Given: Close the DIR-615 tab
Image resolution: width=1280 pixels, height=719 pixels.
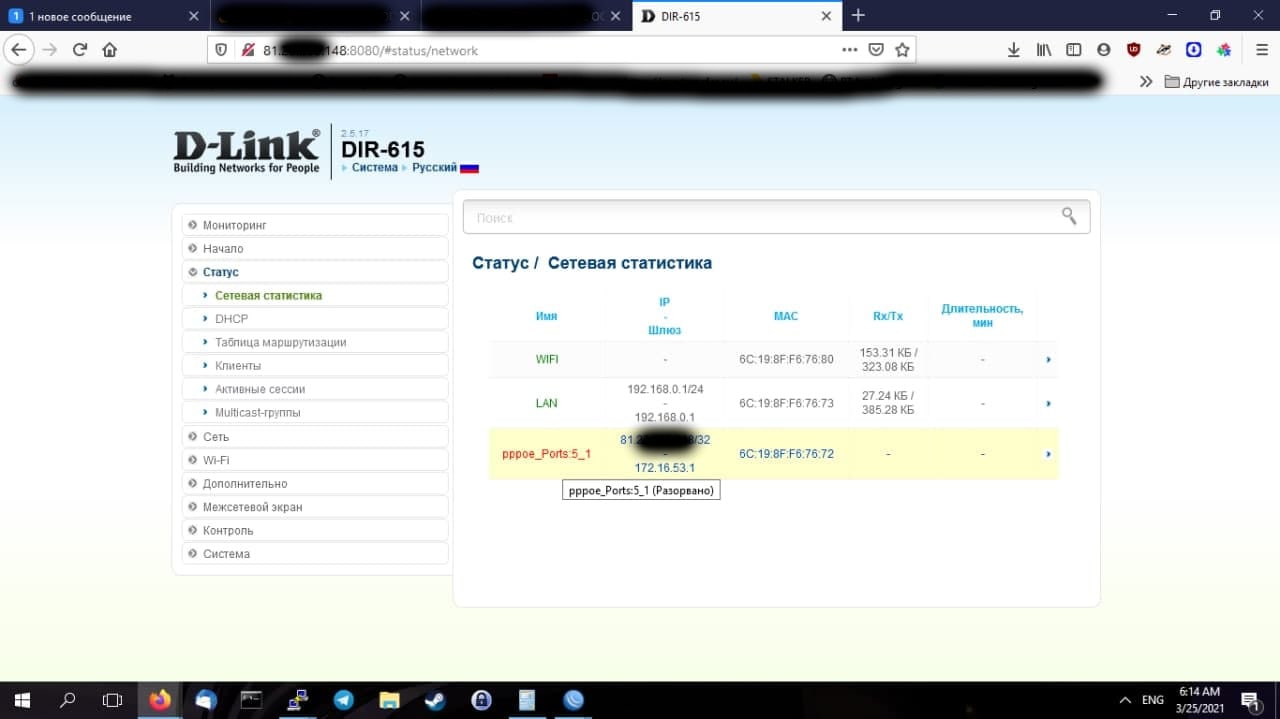Looking at the screenshot, I should 826,16.
